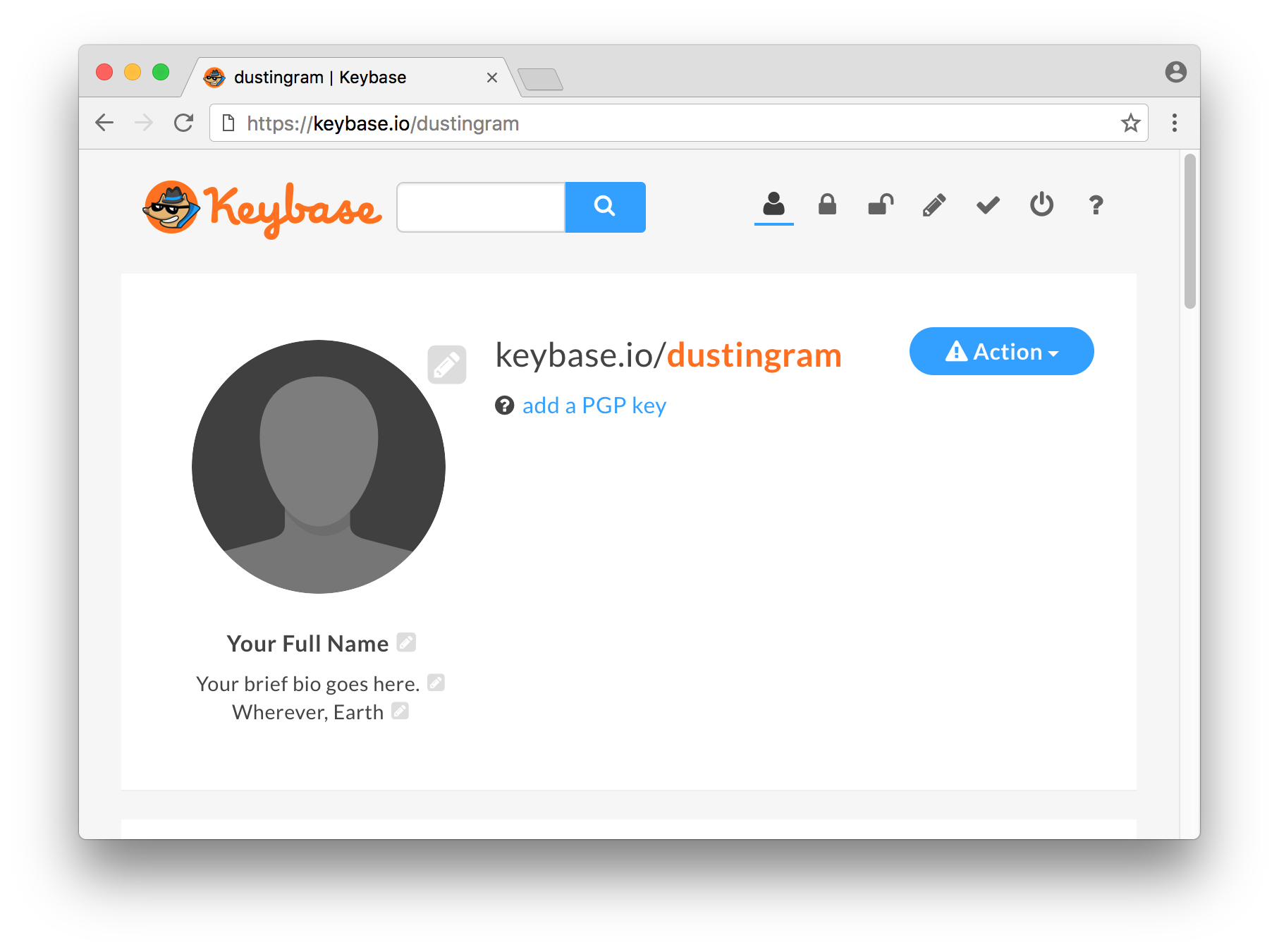Viewport: 1279px width, 952px height.
Task: Click the checkmark verification icon
Action: click(x=987, y=205)
